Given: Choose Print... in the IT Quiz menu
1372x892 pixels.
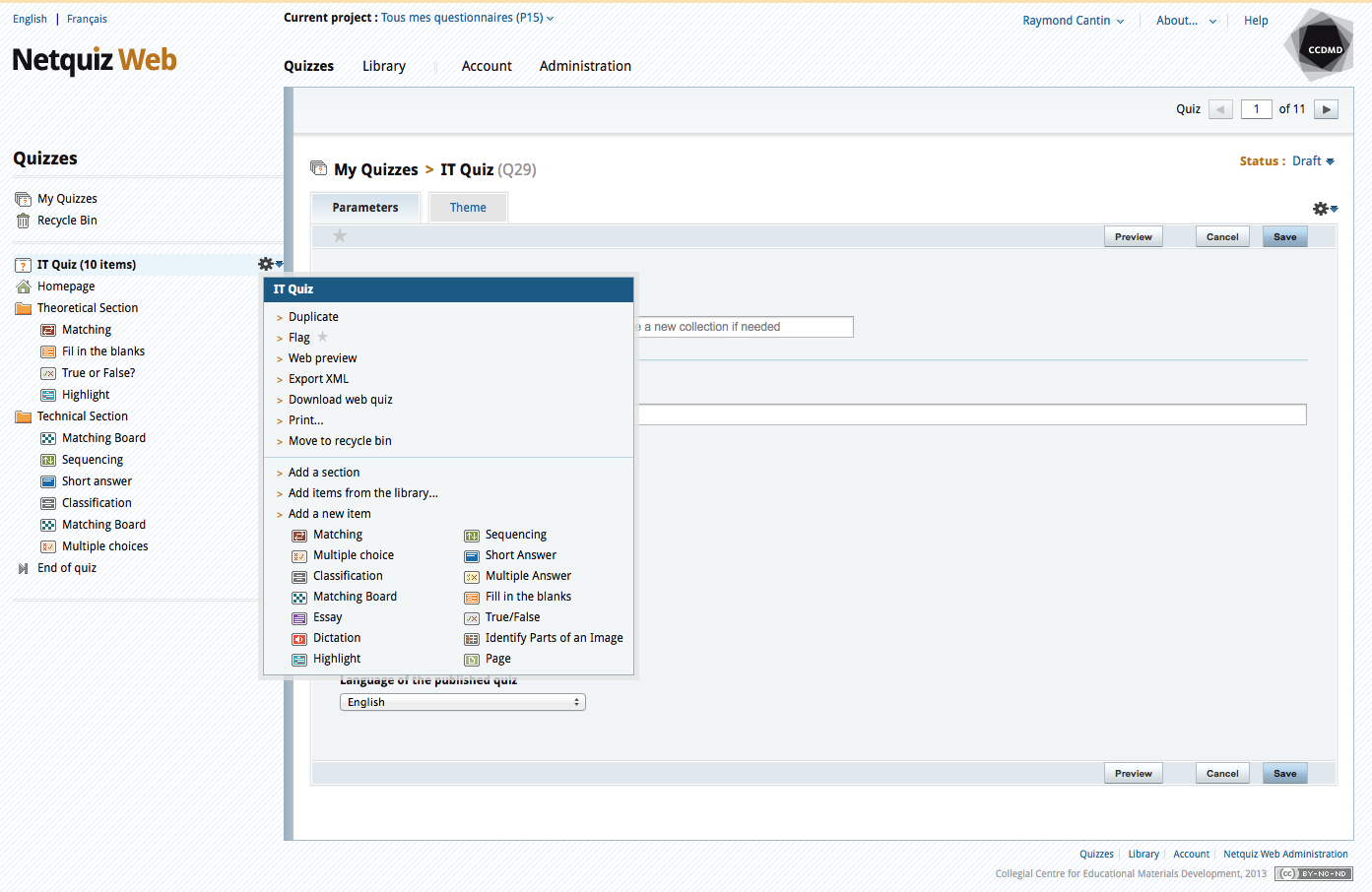Looking at the screenshot, I should pos(306,420).
